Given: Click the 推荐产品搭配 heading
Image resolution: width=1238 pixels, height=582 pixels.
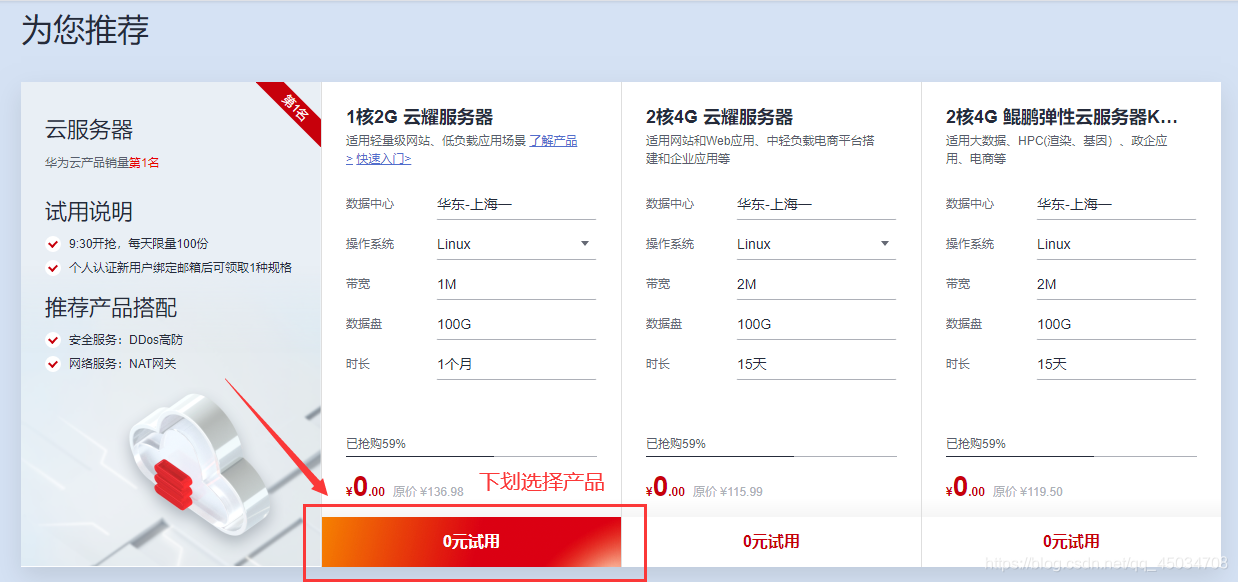Looking at the screenshot, I should 111,308.
